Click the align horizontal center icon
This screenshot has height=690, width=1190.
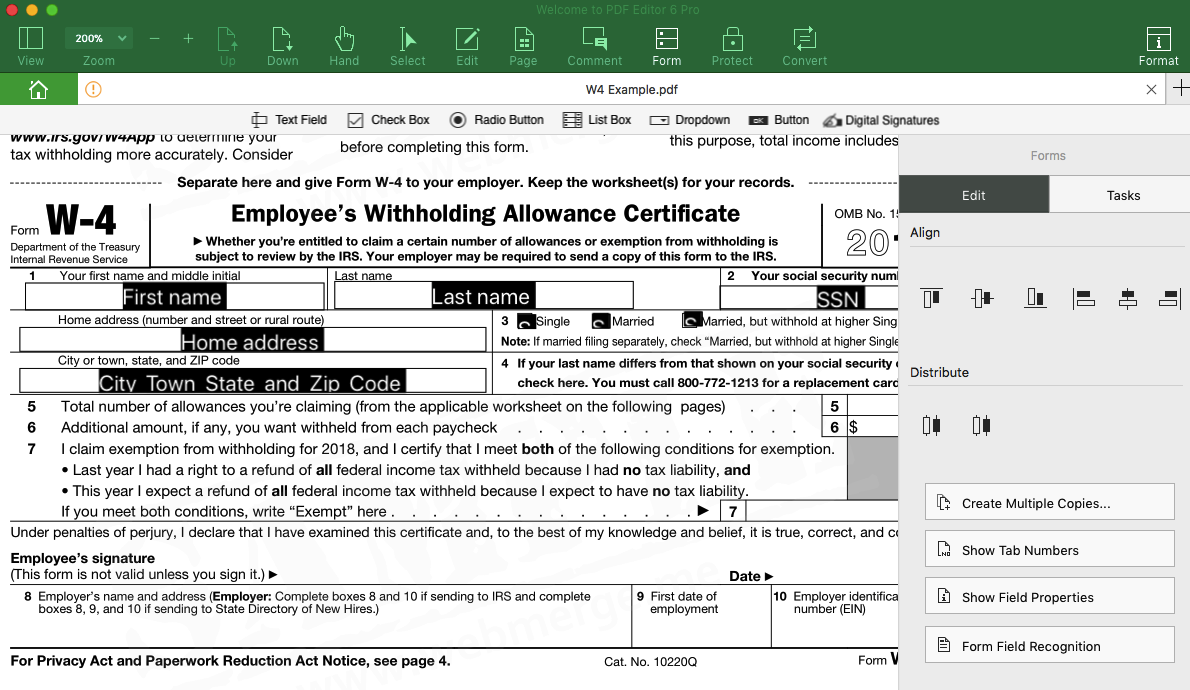(x=1128, y=298)
